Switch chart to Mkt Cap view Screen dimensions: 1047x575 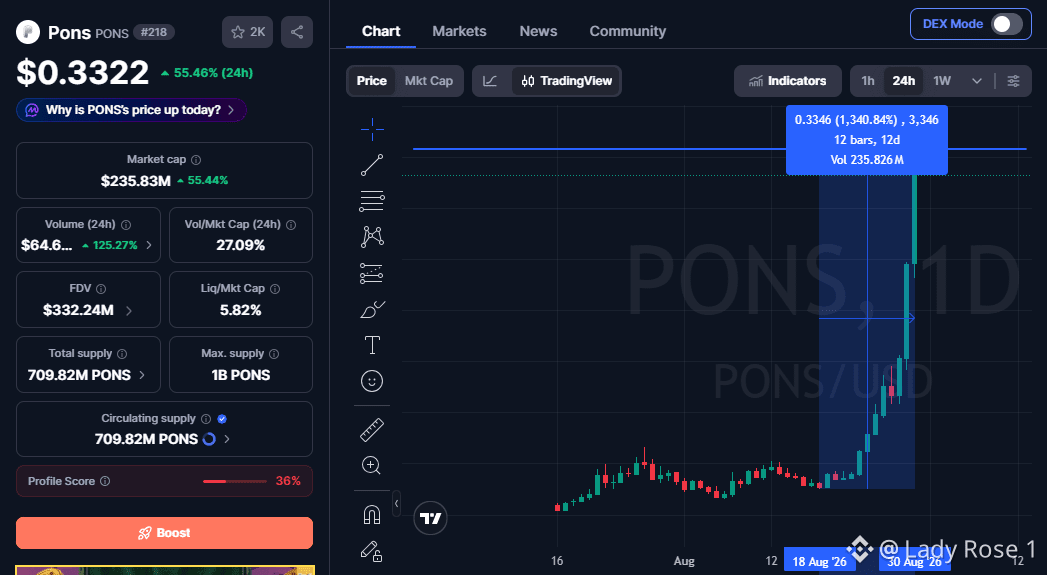(x=429, y=81)
